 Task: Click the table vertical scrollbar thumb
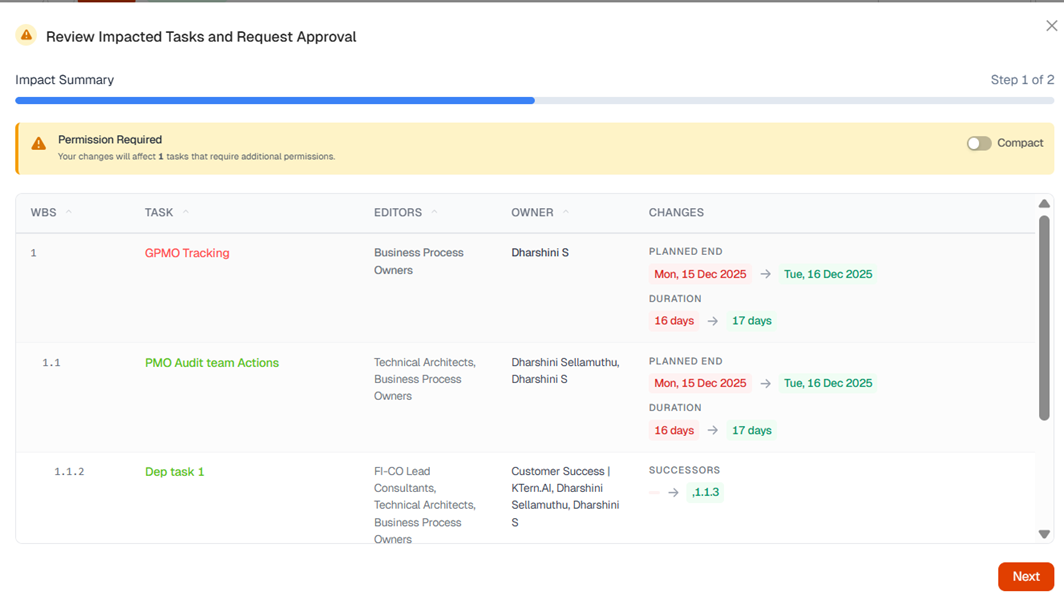1044,315
